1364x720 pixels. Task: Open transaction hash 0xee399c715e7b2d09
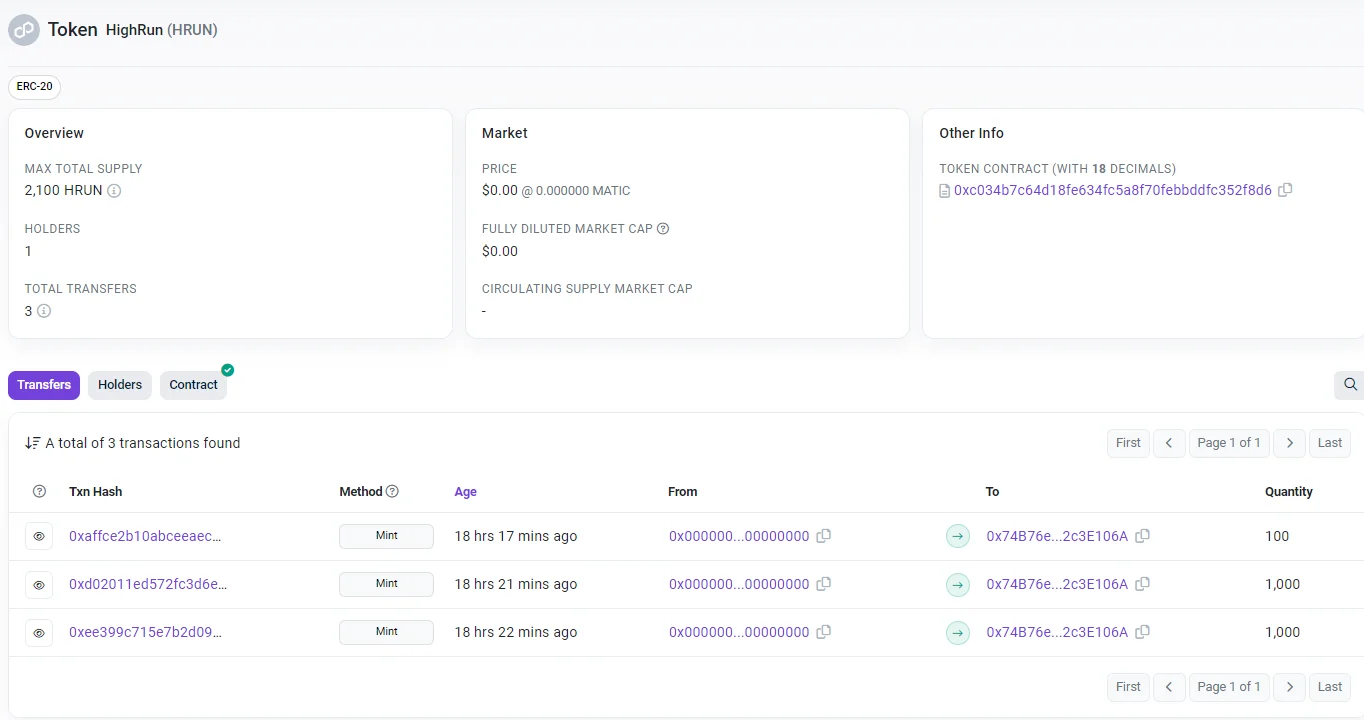pyautogui.click(x=145, y=632)
